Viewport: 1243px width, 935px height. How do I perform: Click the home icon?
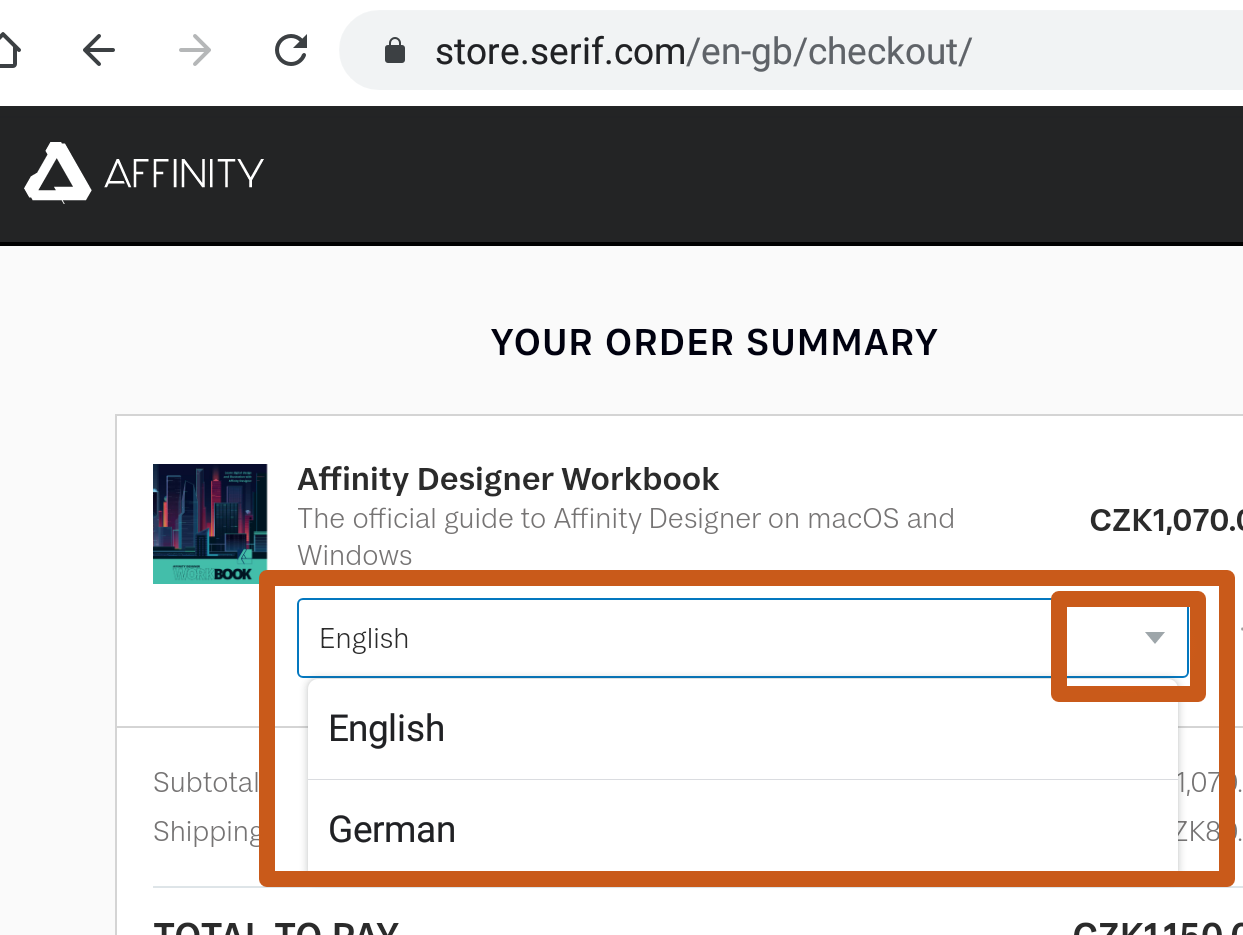(8, 50)
